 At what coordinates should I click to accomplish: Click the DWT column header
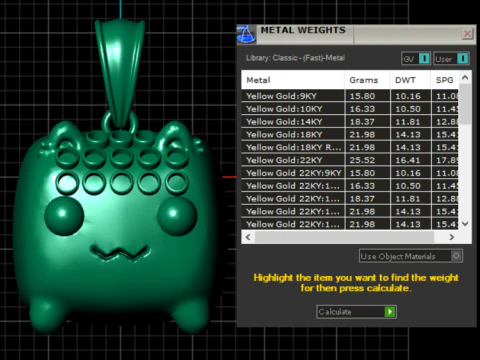(410, 80)
